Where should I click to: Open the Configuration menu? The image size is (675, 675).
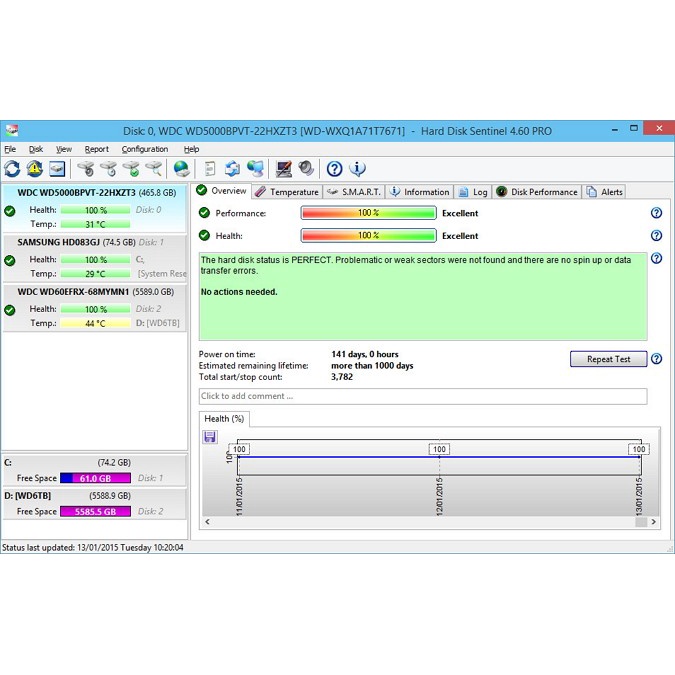tap(145, 149)
